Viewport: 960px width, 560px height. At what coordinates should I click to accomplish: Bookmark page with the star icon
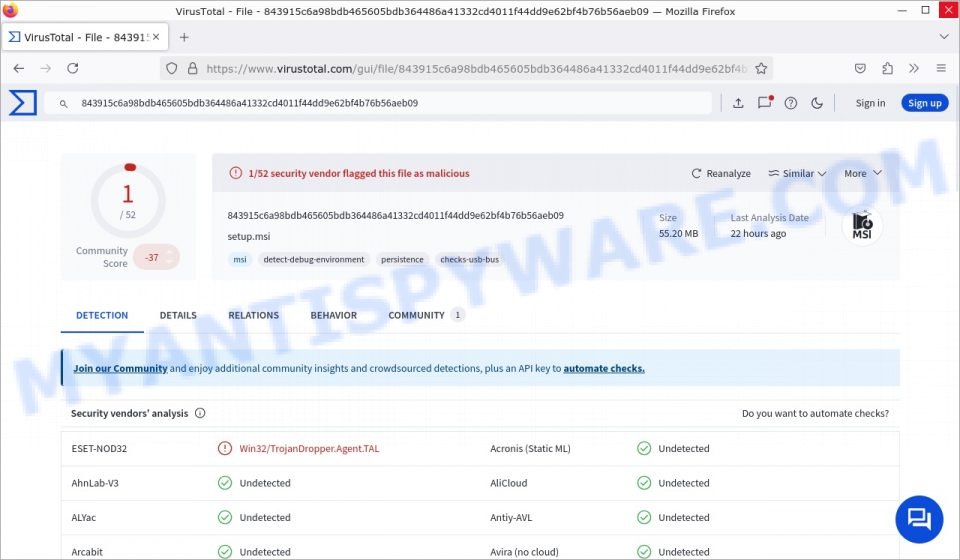[x=761, y=69]
